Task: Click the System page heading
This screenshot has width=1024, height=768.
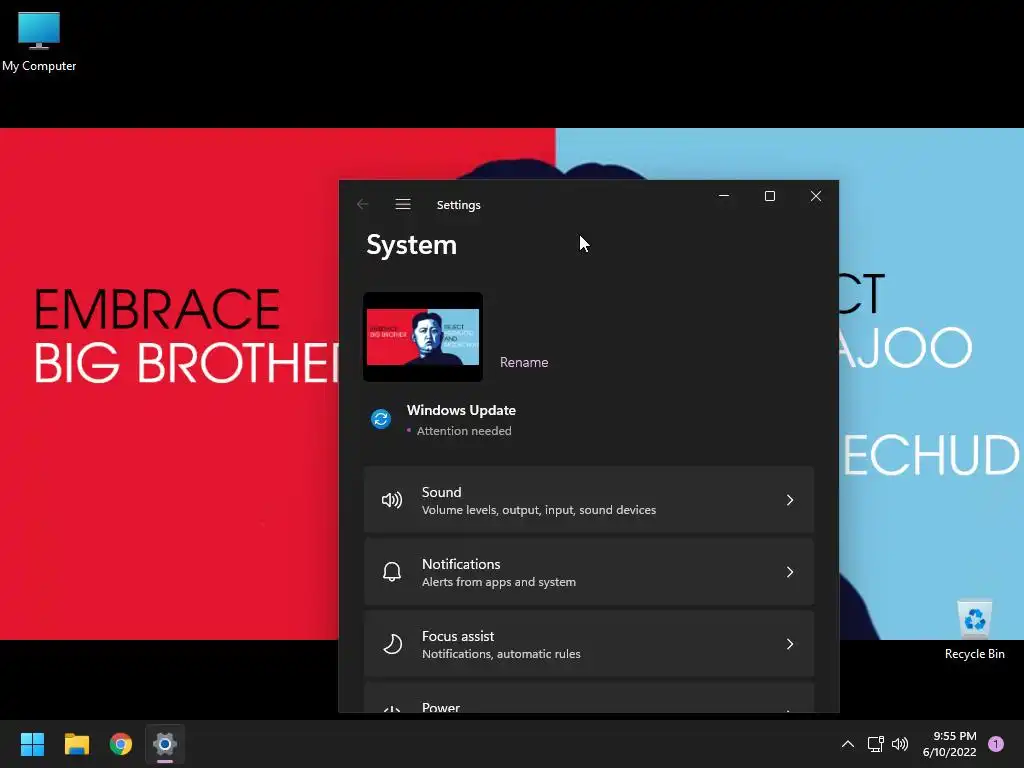Action: point(411,245)
